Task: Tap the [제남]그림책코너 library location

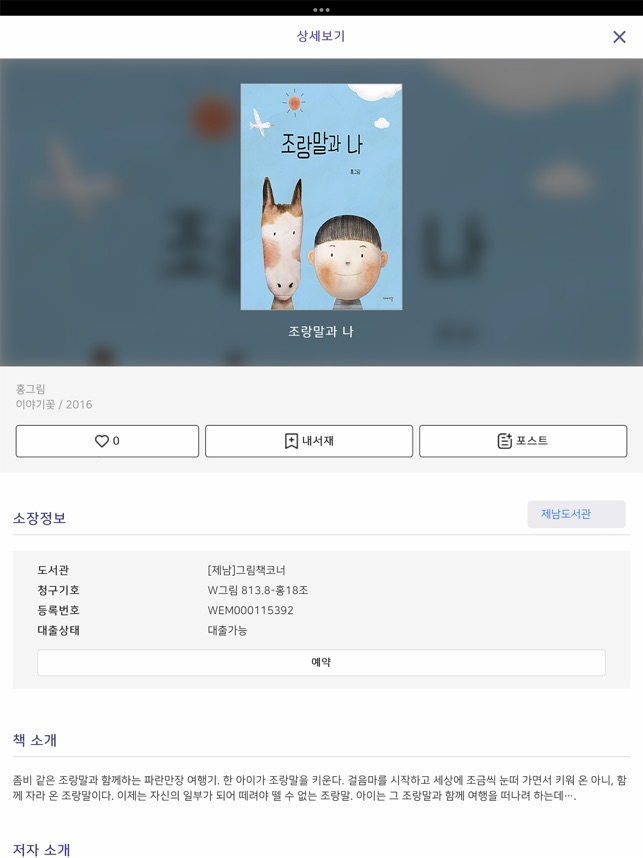Action: [x=246, y=570]
